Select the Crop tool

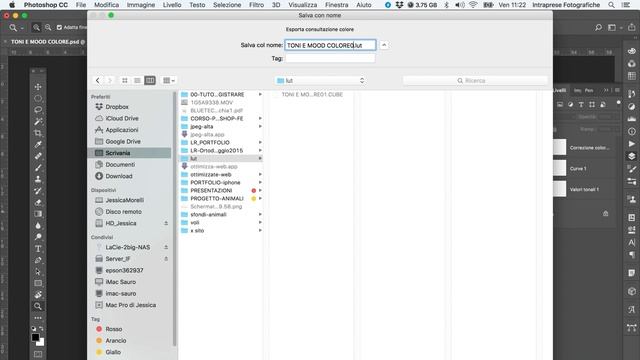38,133
